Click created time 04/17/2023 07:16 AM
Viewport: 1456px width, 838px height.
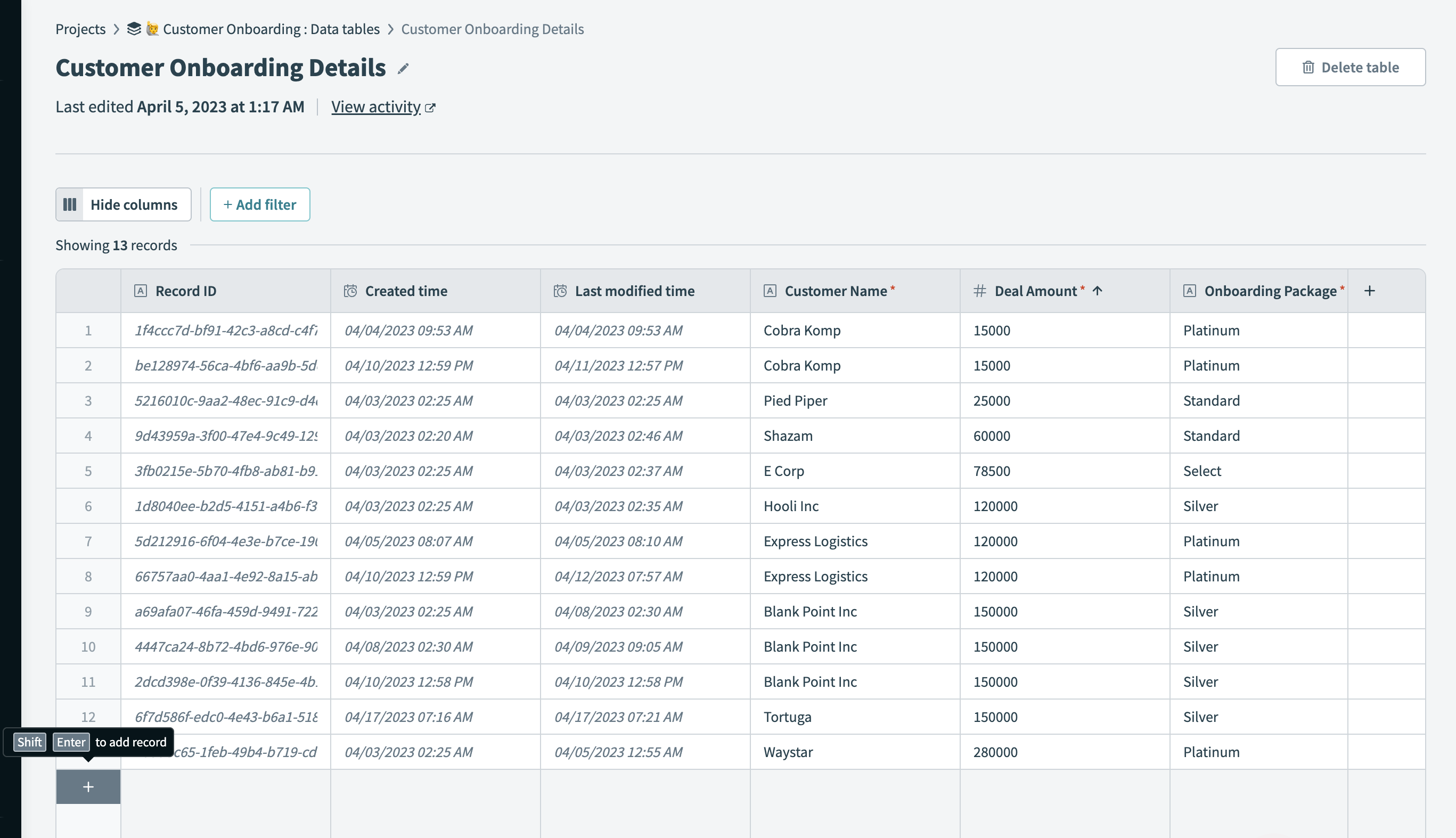tap(435, 717)
